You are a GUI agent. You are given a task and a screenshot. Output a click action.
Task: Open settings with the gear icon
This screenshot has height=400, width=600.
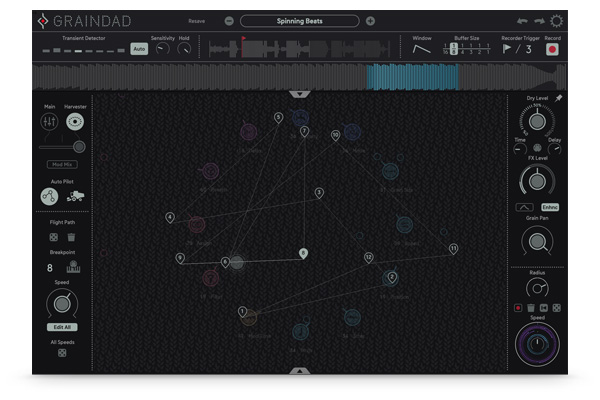click(x=557, y=21)
